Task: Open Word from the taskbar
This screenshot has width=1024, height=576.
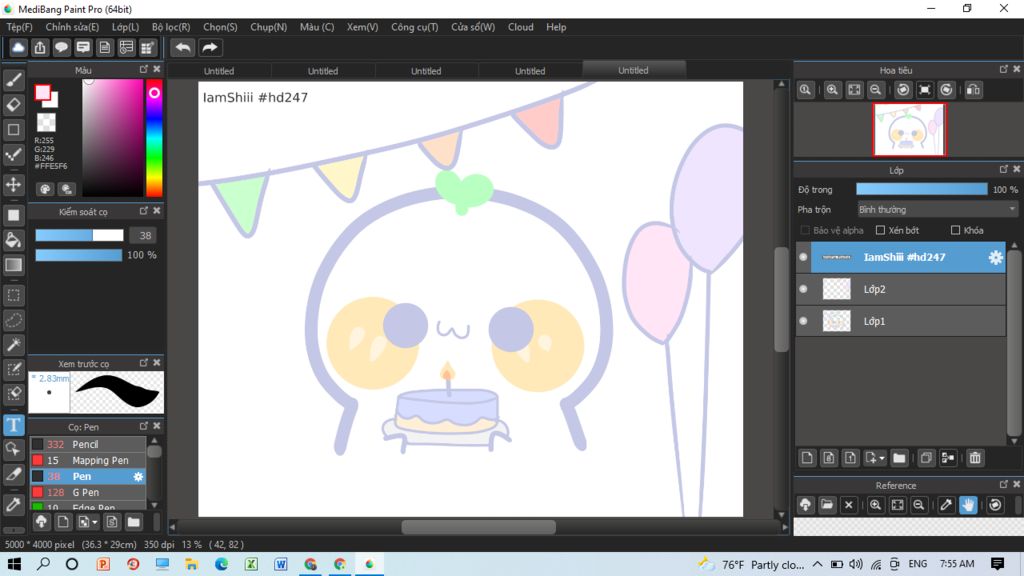Action: tap(281, 564)
